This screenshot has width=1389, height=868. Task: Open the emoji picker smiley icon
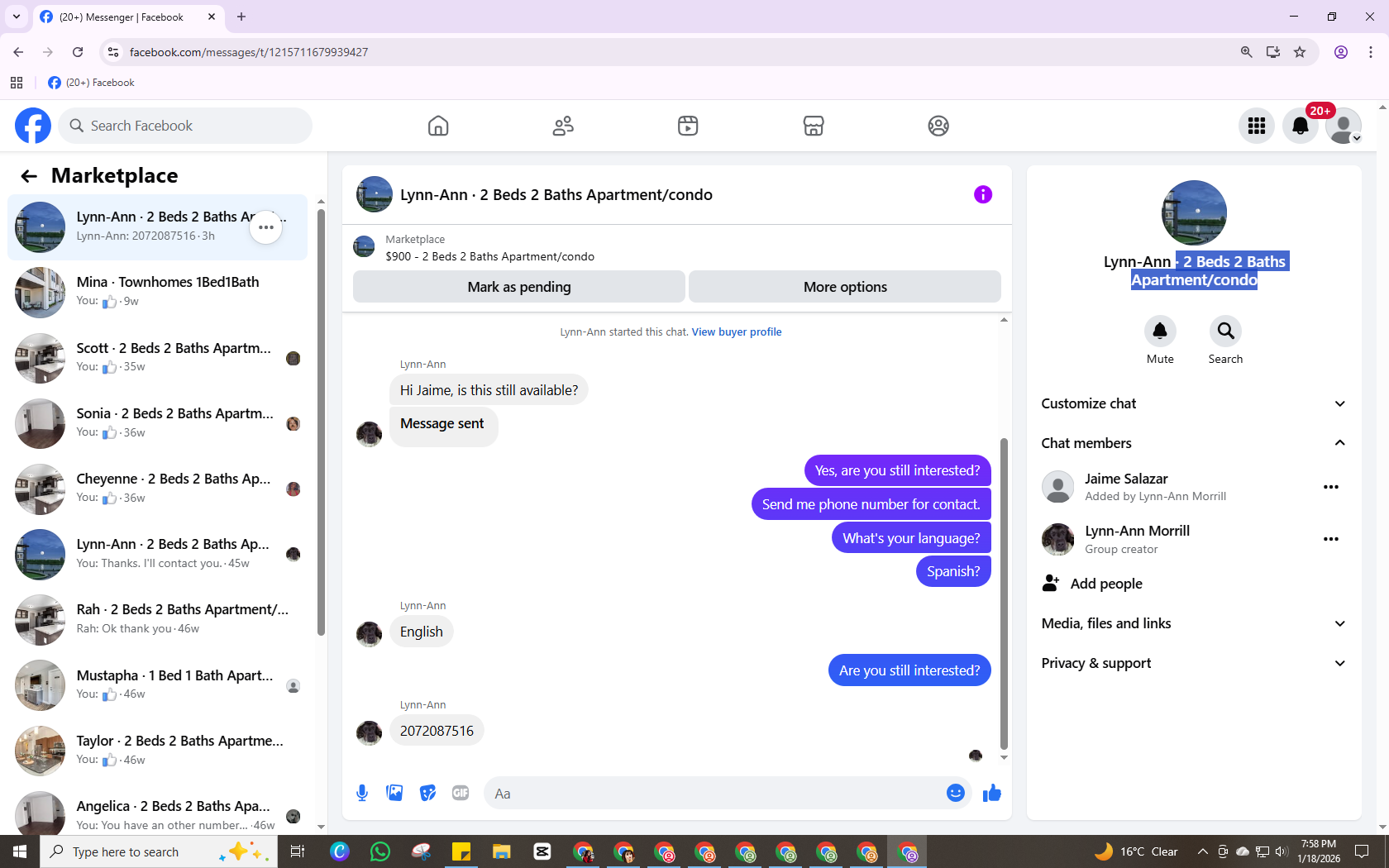tap(956, 793)
